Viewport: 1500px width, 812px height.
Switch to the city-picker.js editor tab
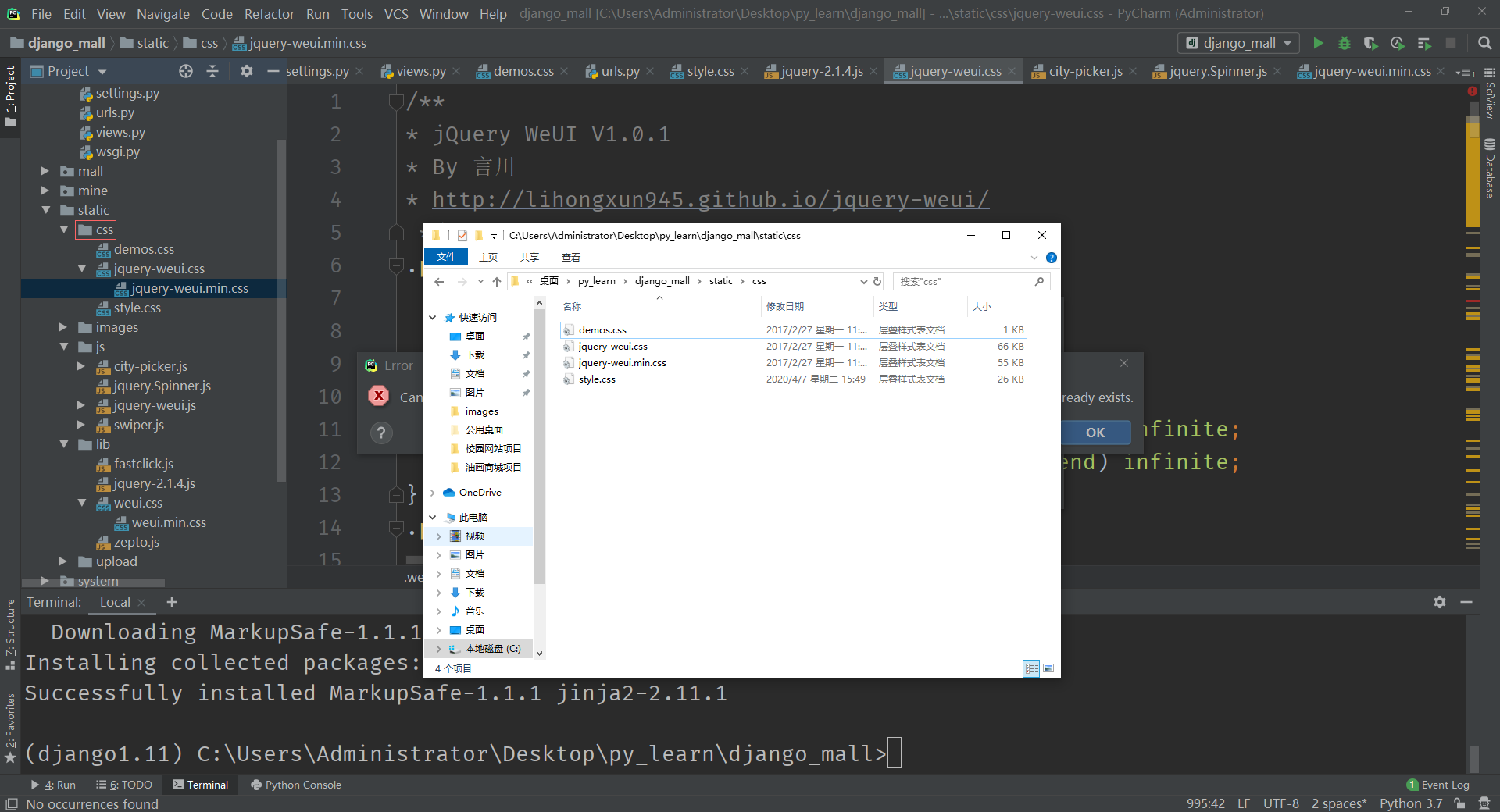point(1084,71)
